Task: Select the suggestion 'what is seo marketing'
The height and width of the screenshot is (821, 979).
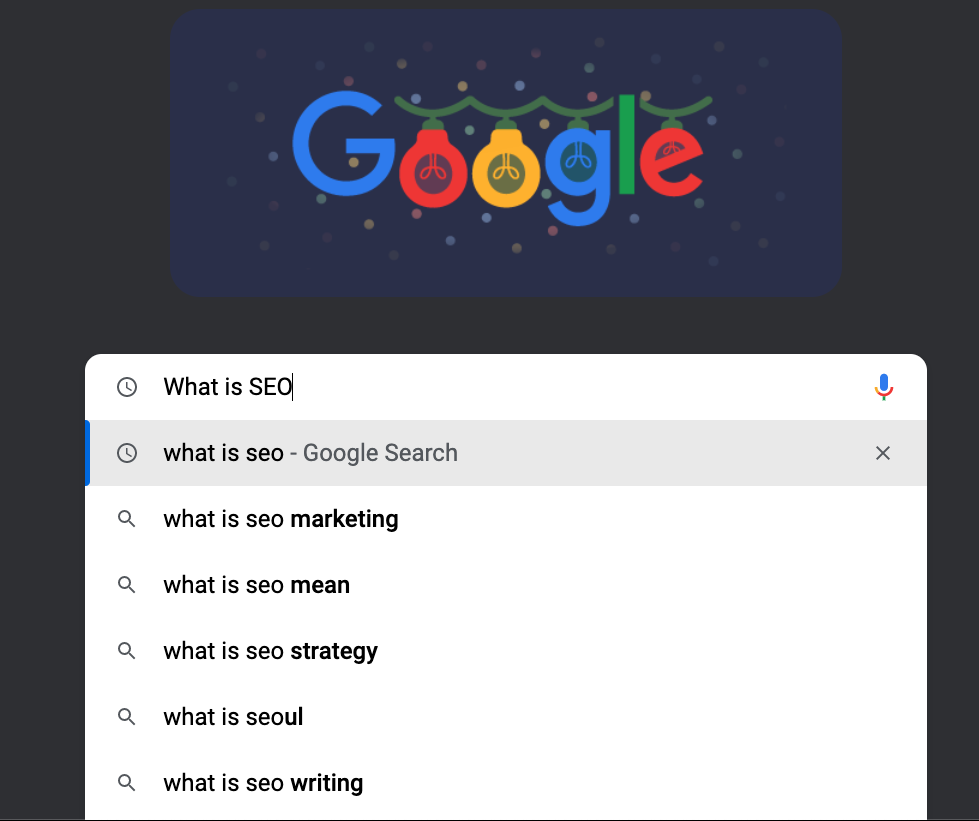Action: (x=280, y=519)
